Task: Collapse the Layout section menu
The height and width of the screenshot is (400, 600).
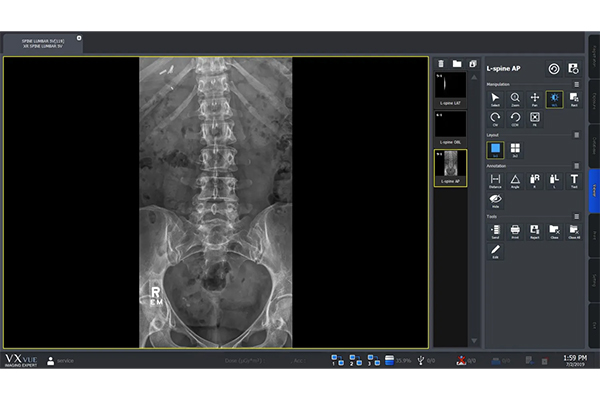Action: point(577,135)
